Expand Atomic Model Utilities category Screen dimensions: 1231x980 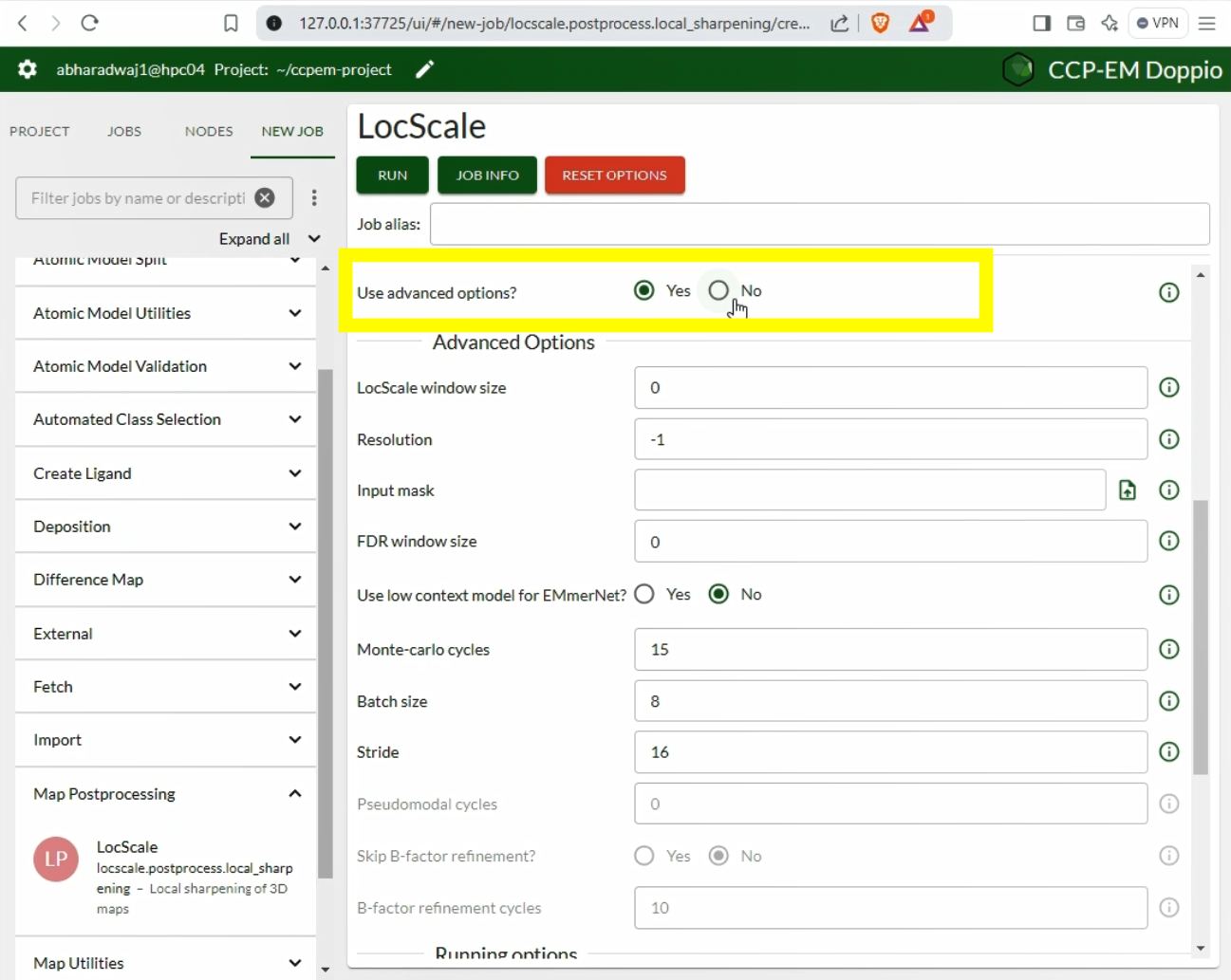click(165, 313)
